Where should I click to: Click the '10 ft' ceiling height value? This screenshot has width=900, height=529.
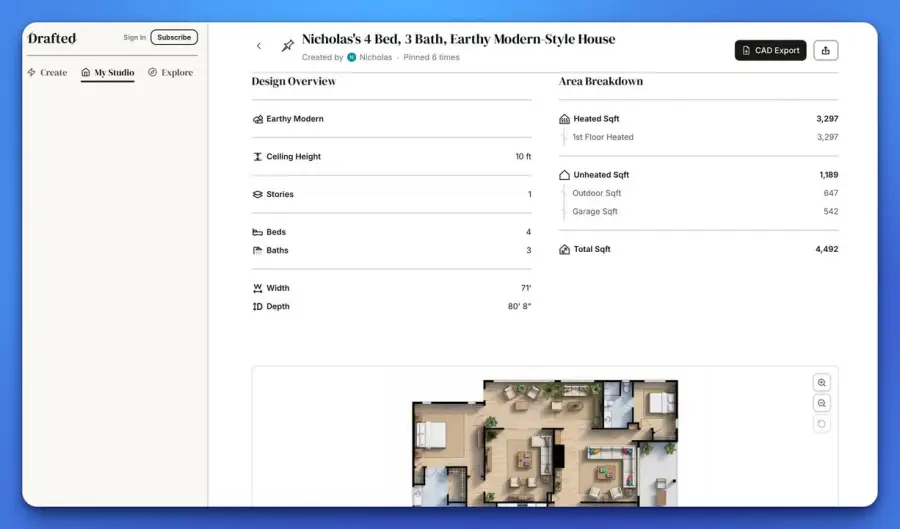point(523,157)
